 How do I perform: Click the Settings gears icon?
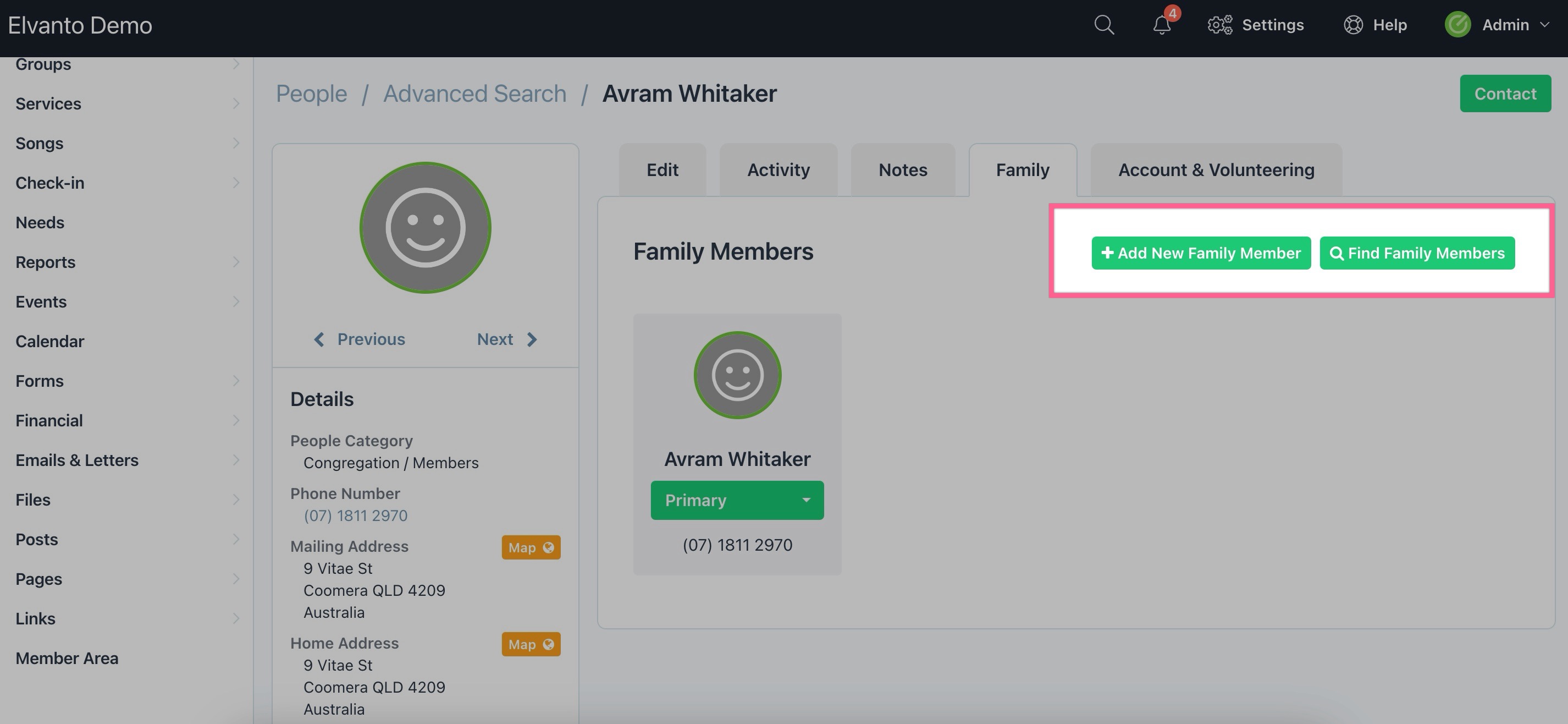click(1219, 25)
